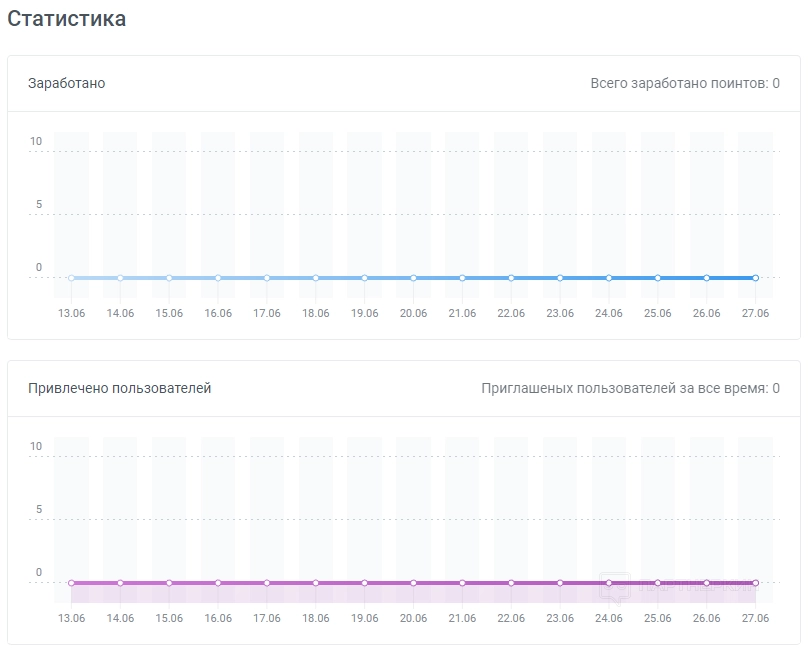
Task: Select the 16.06 marker on the Заработано chart
Action: (x=218, y=278)
